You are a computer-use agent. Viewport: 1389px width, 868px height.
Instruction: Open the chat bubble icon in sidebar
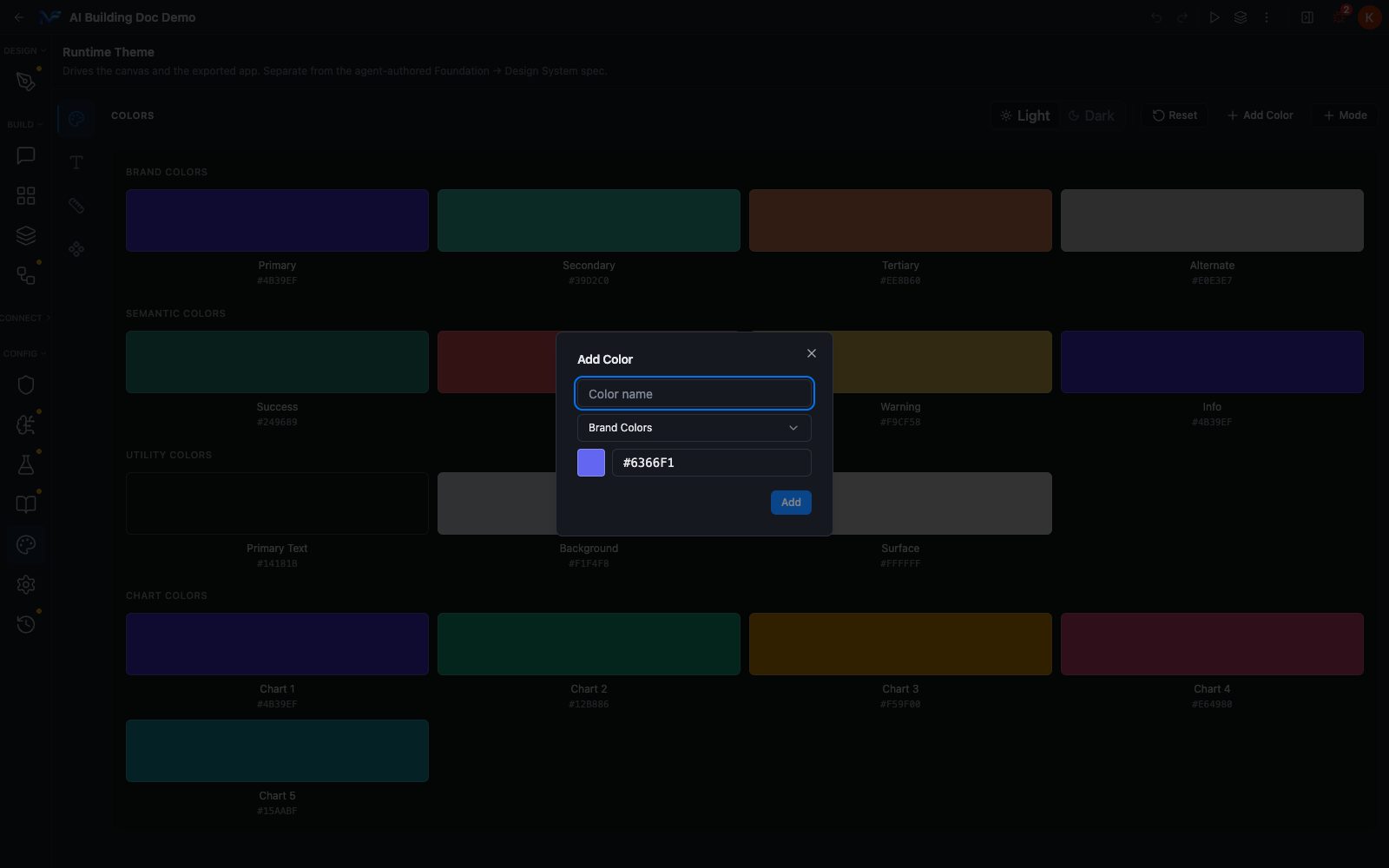point(26,155)
